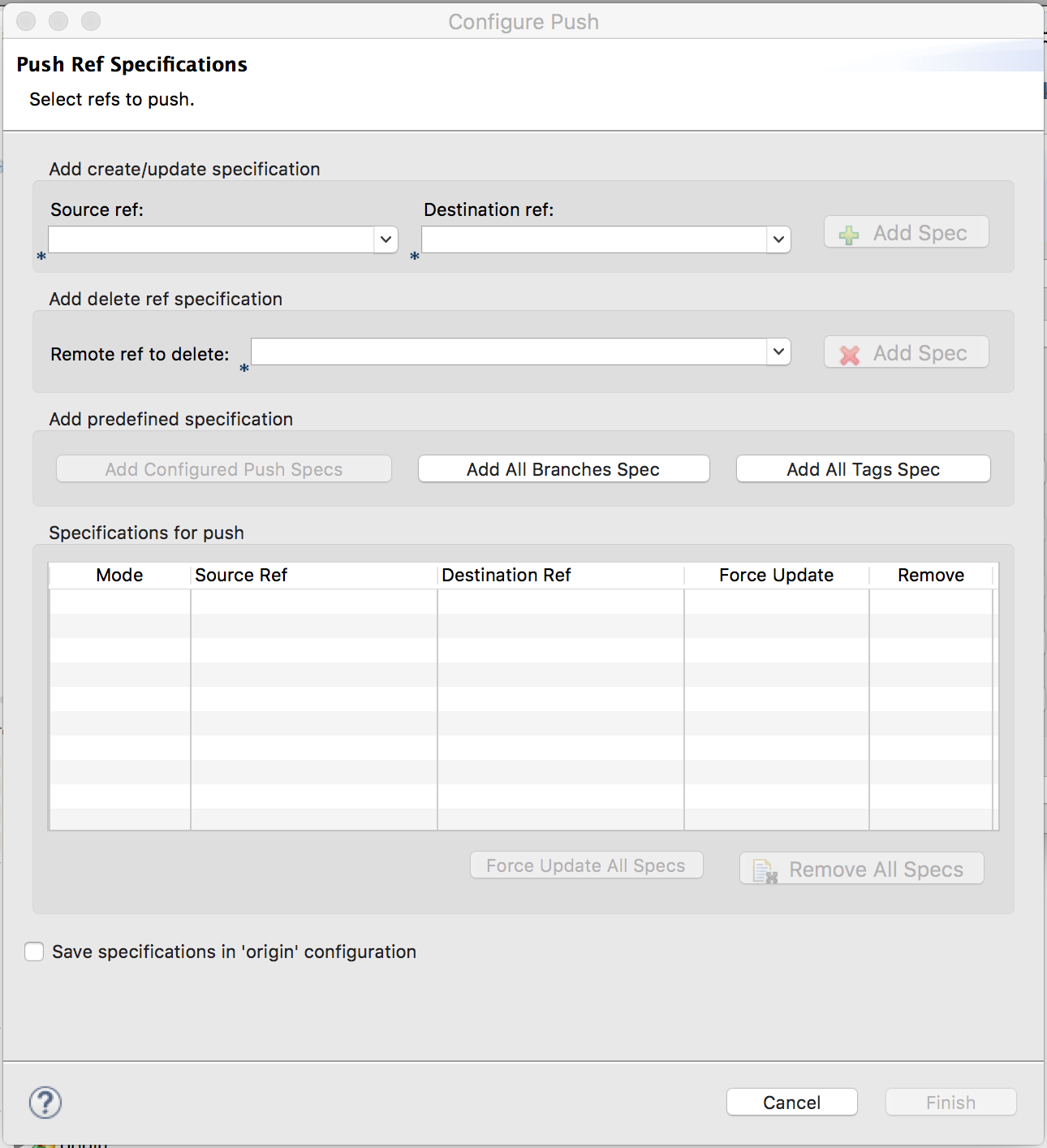Click the green plus Add Spec button
The image size is (1047, 1148).
pyautogui.click(x=907, y=232)
